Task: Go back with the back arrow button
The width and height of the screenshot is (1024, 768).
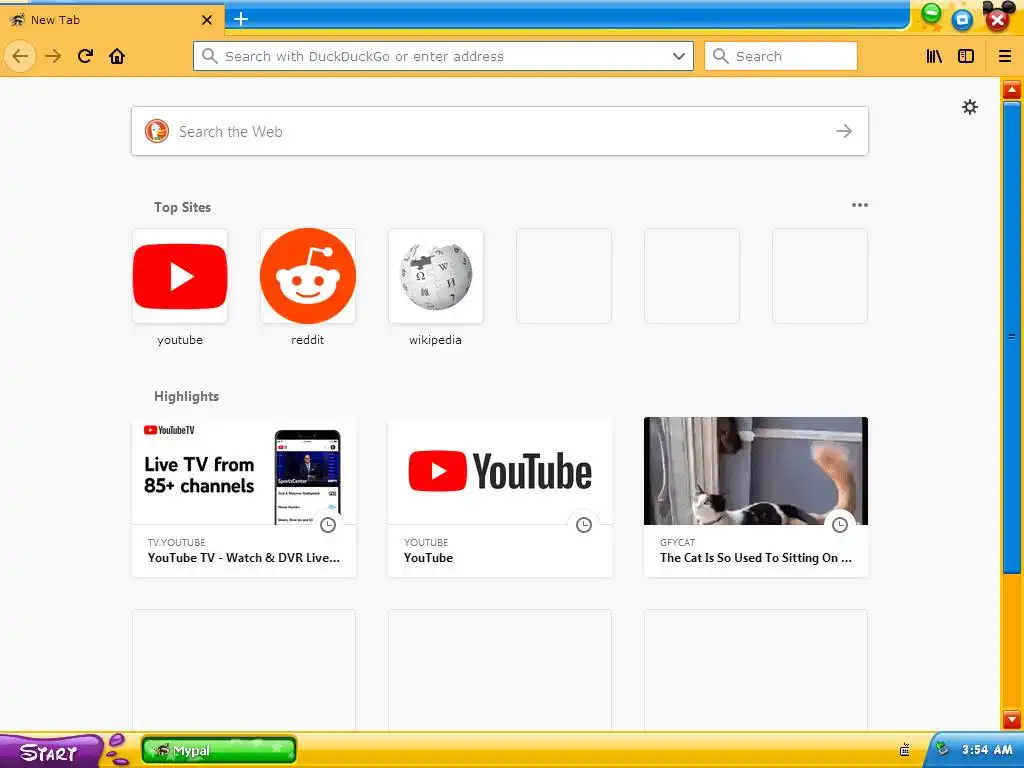Action: [20, 56]
